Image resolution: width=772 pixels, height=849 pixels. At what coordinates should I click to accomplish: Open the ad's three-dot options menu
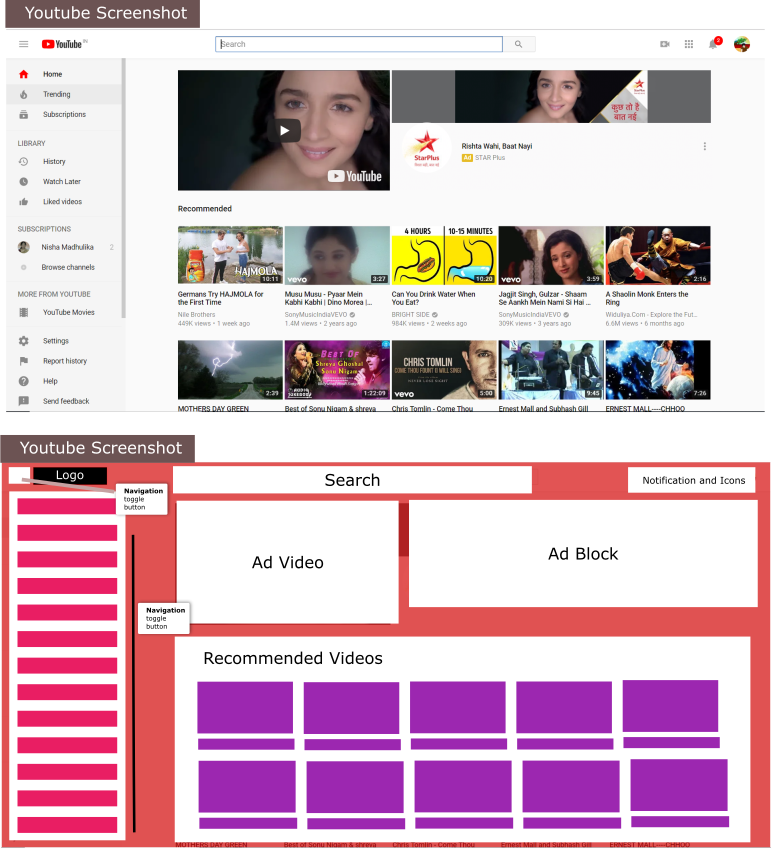tap(704, 146)
